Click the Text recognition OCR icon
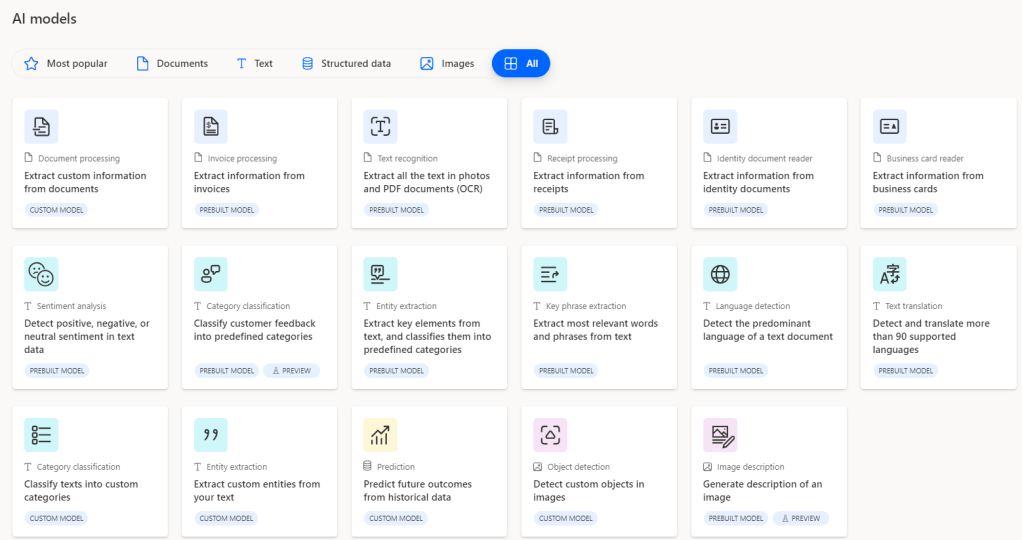The image size is (1022, 540). pos(381,127)
